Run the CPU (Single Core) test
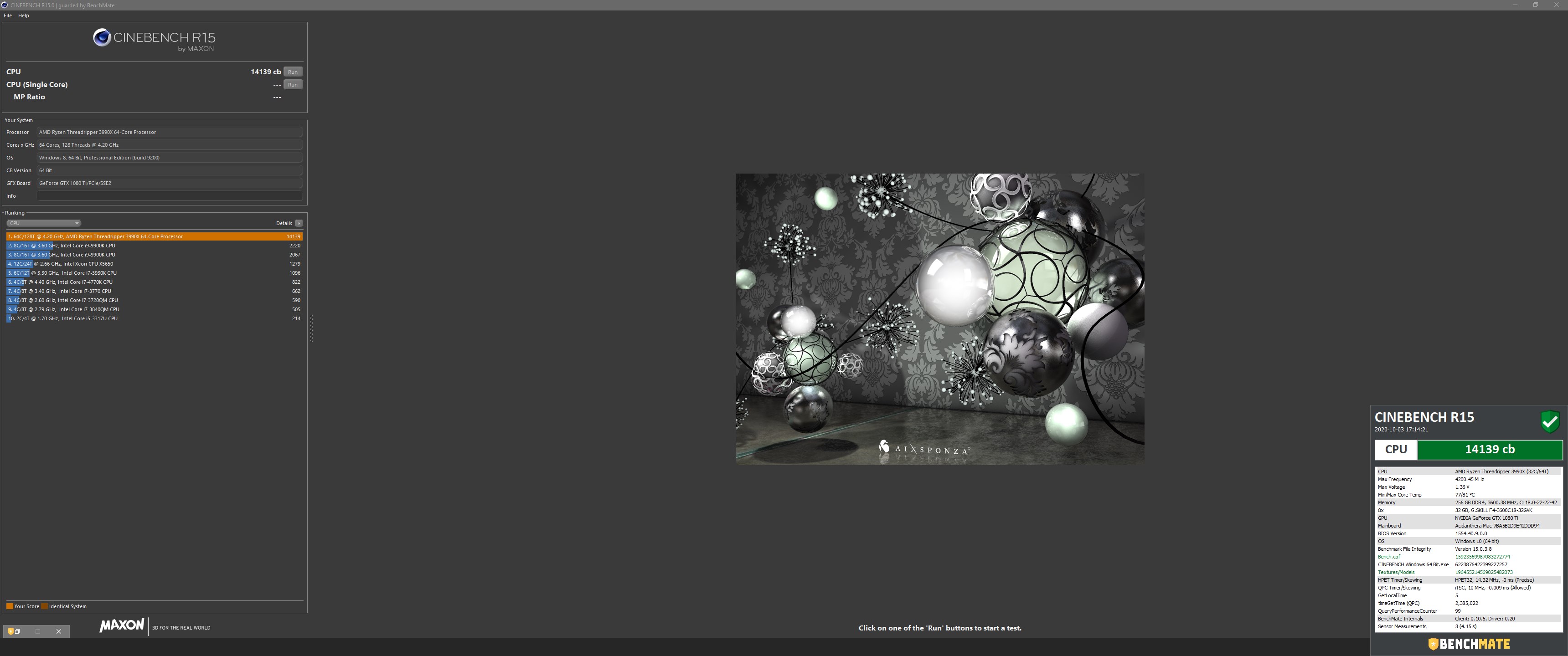The height and width of the screenshot is (656, 1568). pyautogui.click(x=293, y=85)
